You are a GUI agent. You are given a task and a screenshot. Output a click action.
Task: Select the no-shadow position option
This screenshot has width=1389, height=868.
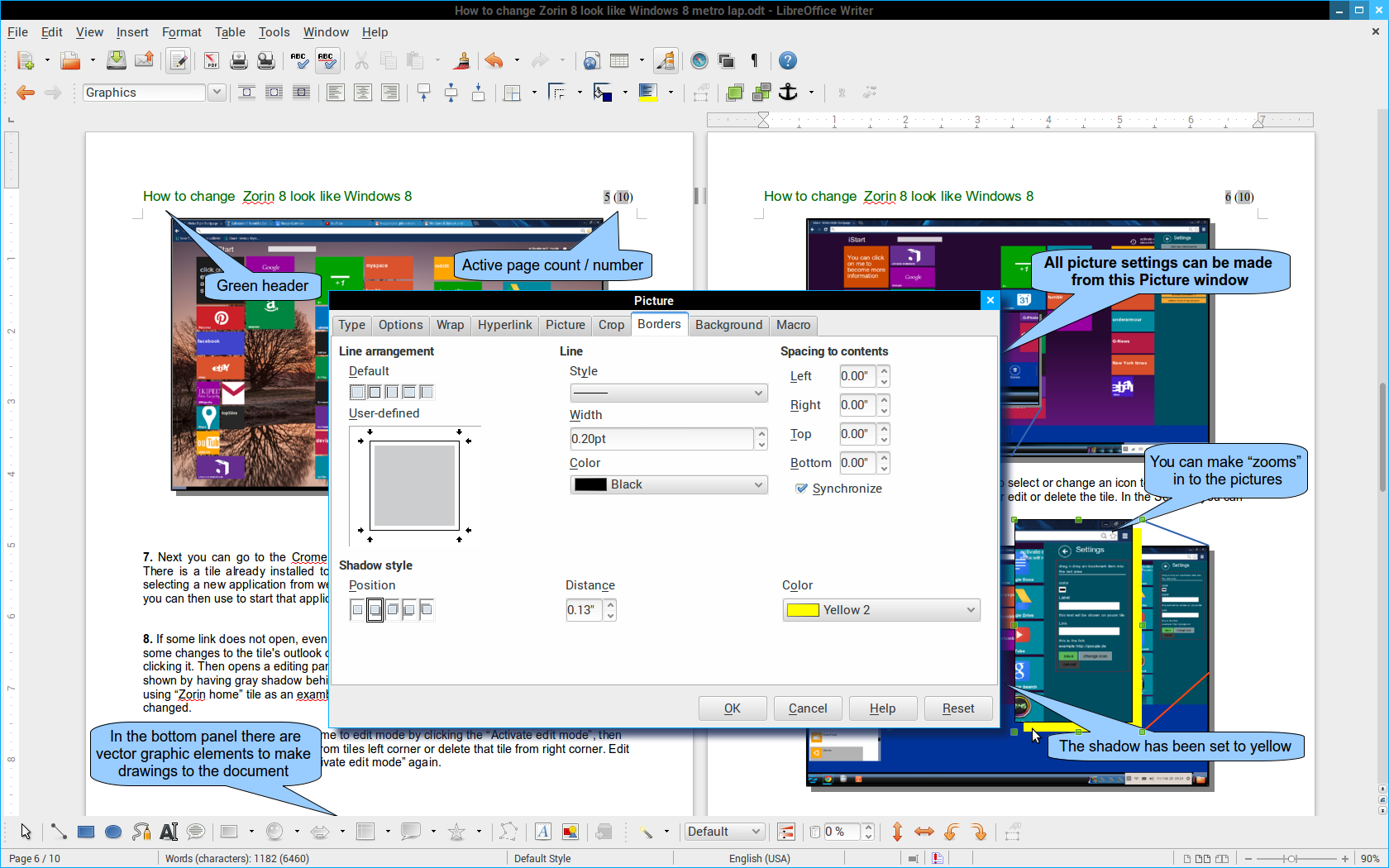357,610
